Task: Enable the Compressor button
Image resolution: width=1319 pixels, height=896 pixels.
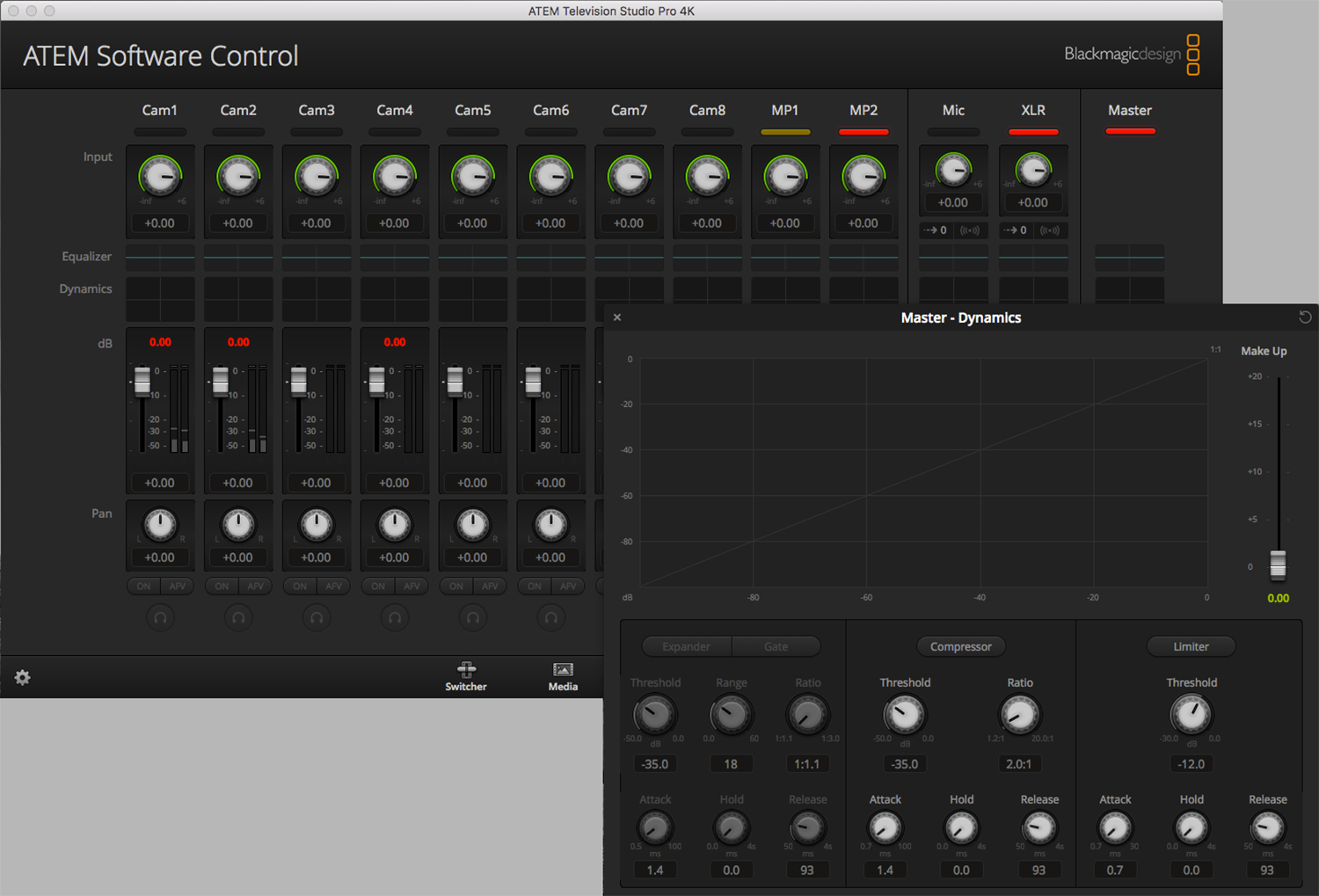Action: tap(960, 646)
